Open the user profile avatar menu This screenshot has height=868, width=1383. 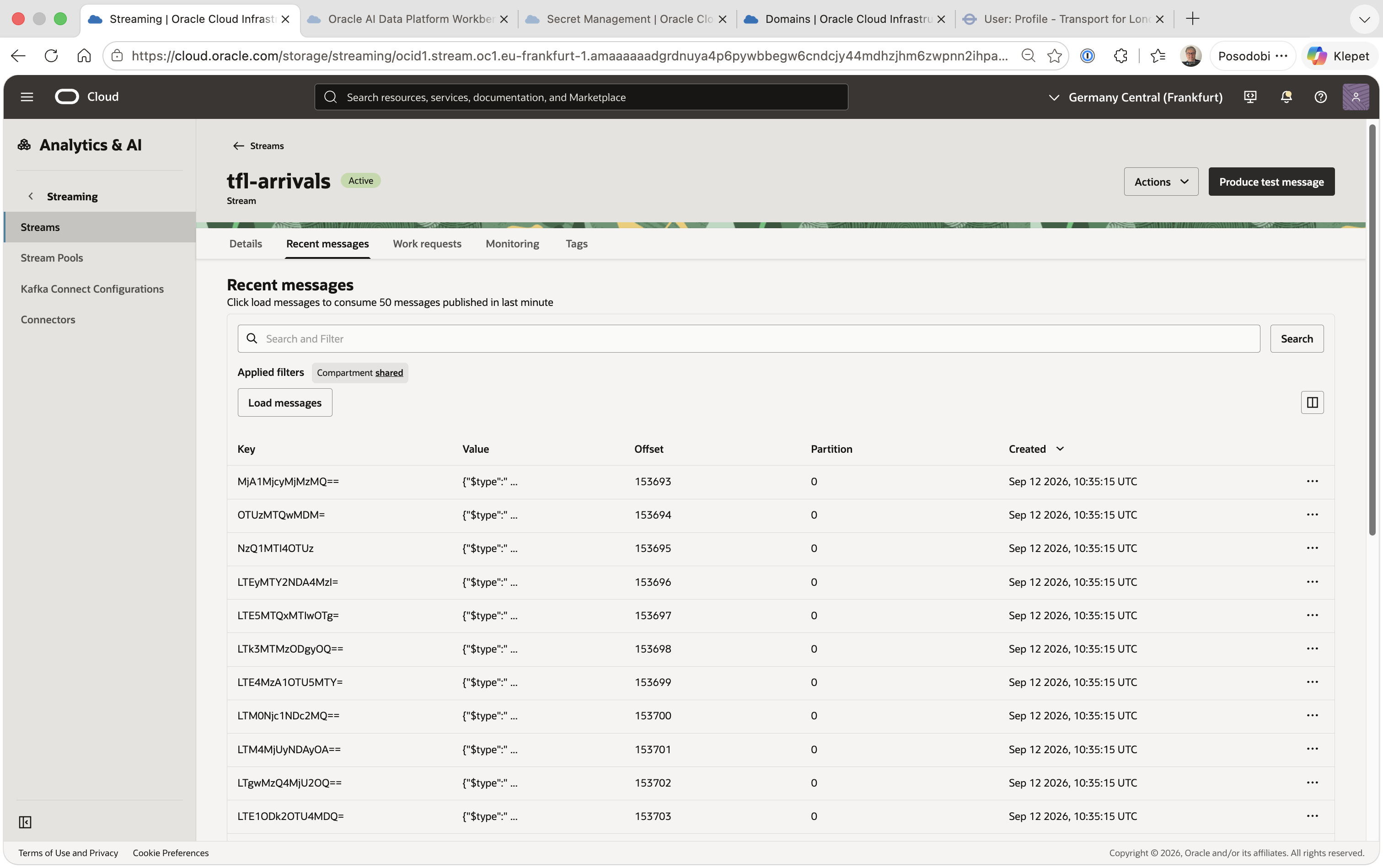1356,97
